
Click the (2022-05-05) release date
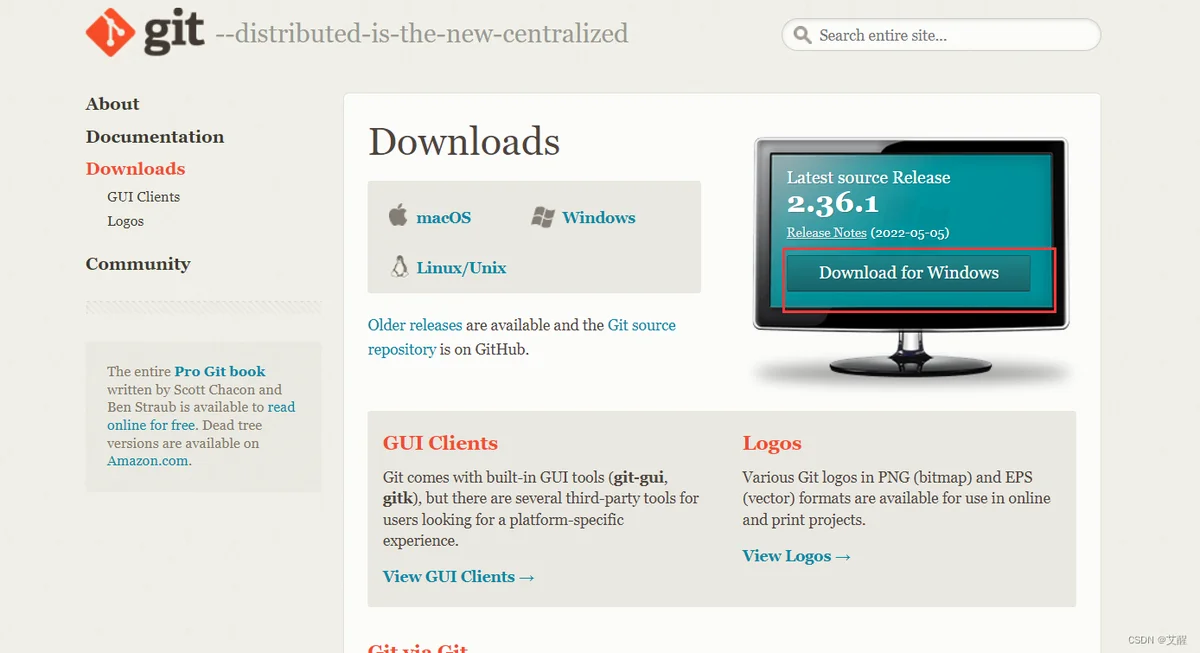pos(910,232)
